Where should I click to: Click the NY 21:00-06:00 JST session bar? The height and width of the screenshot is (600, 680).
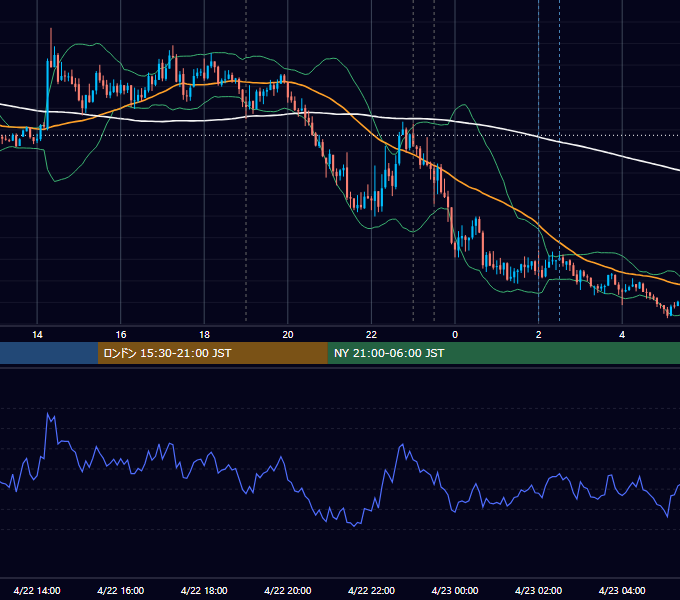pos(503,353)
